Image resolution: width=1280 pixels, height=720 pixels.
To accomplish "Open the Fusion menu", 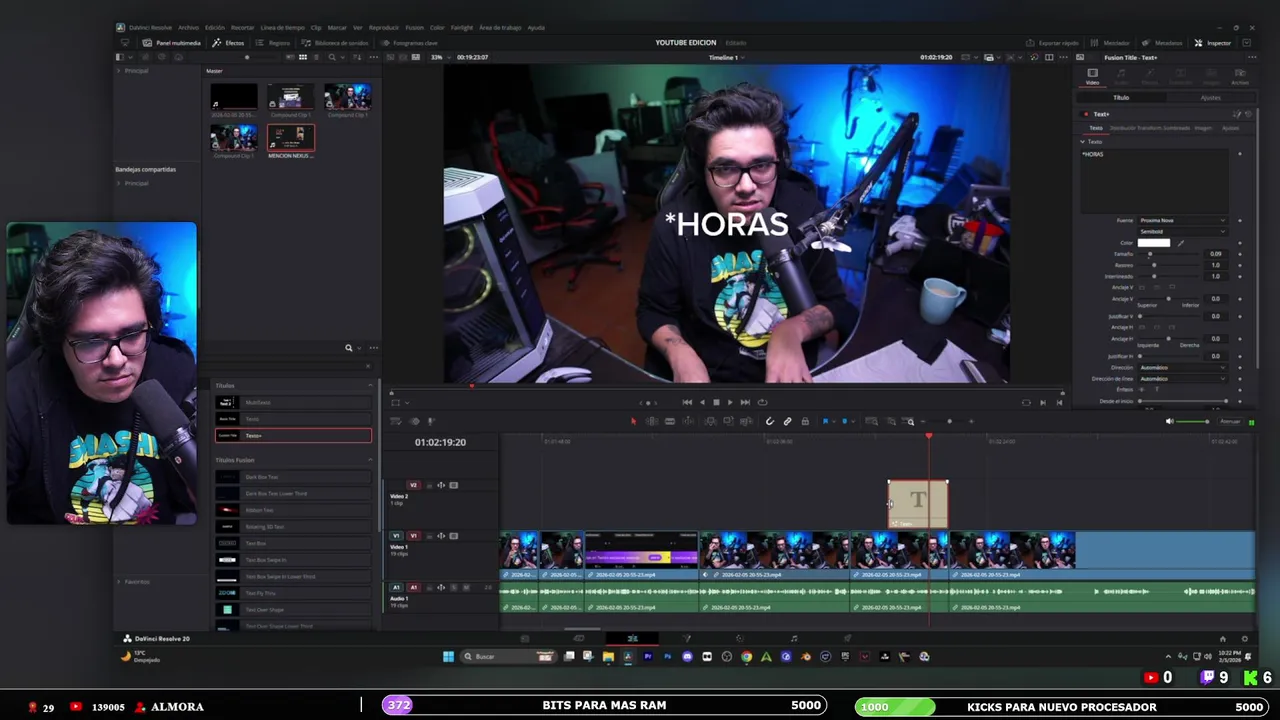I will [x=413, y=27].
